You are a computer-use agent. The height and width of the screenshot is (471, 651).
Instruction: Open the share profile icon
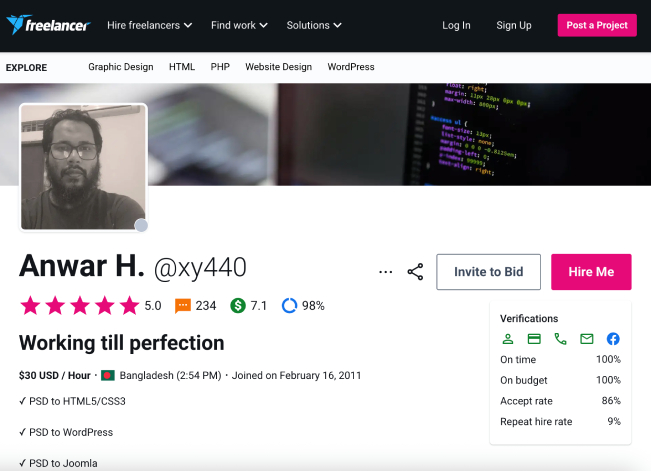415,272
